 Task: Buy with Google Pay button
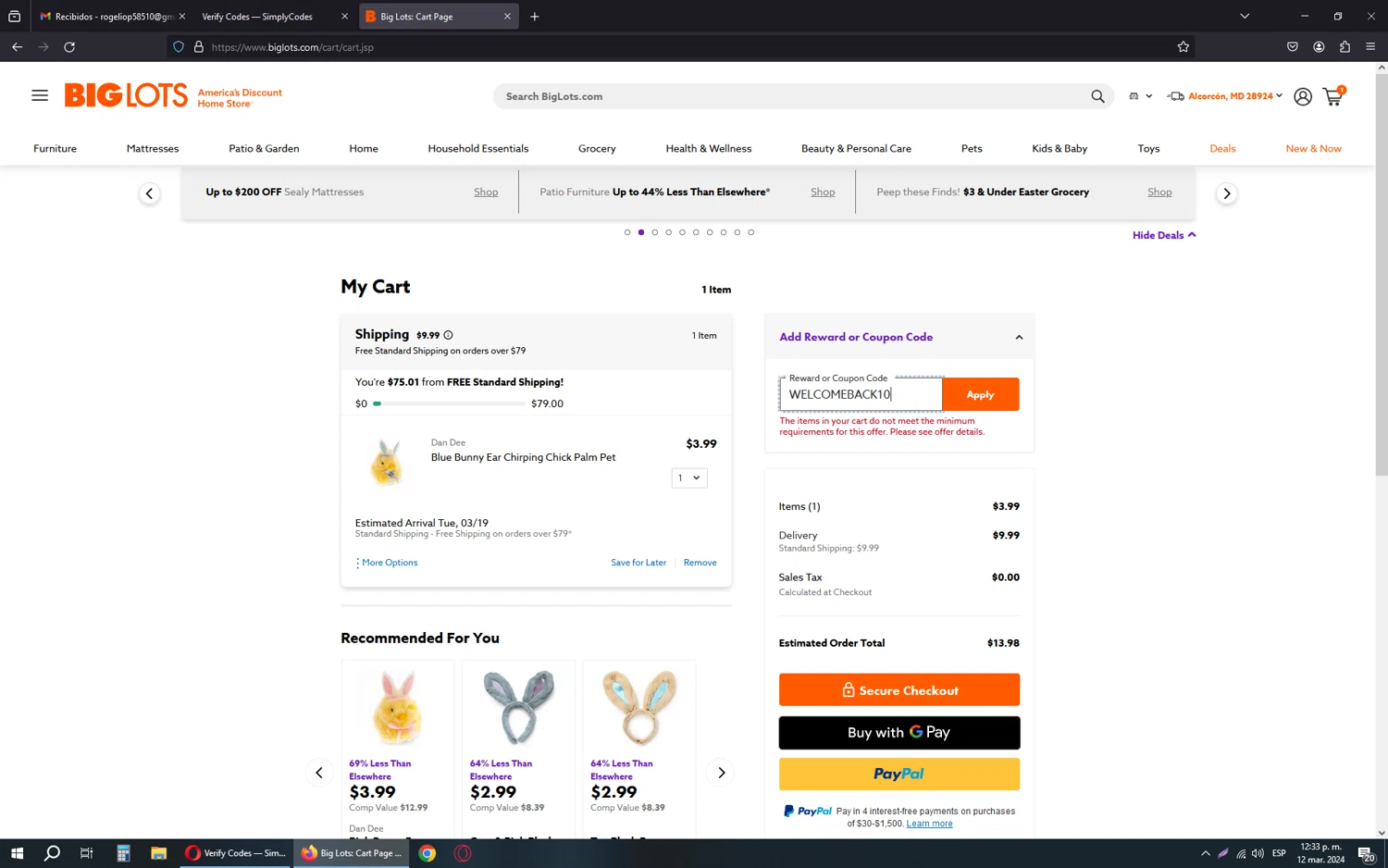[898, 733]
